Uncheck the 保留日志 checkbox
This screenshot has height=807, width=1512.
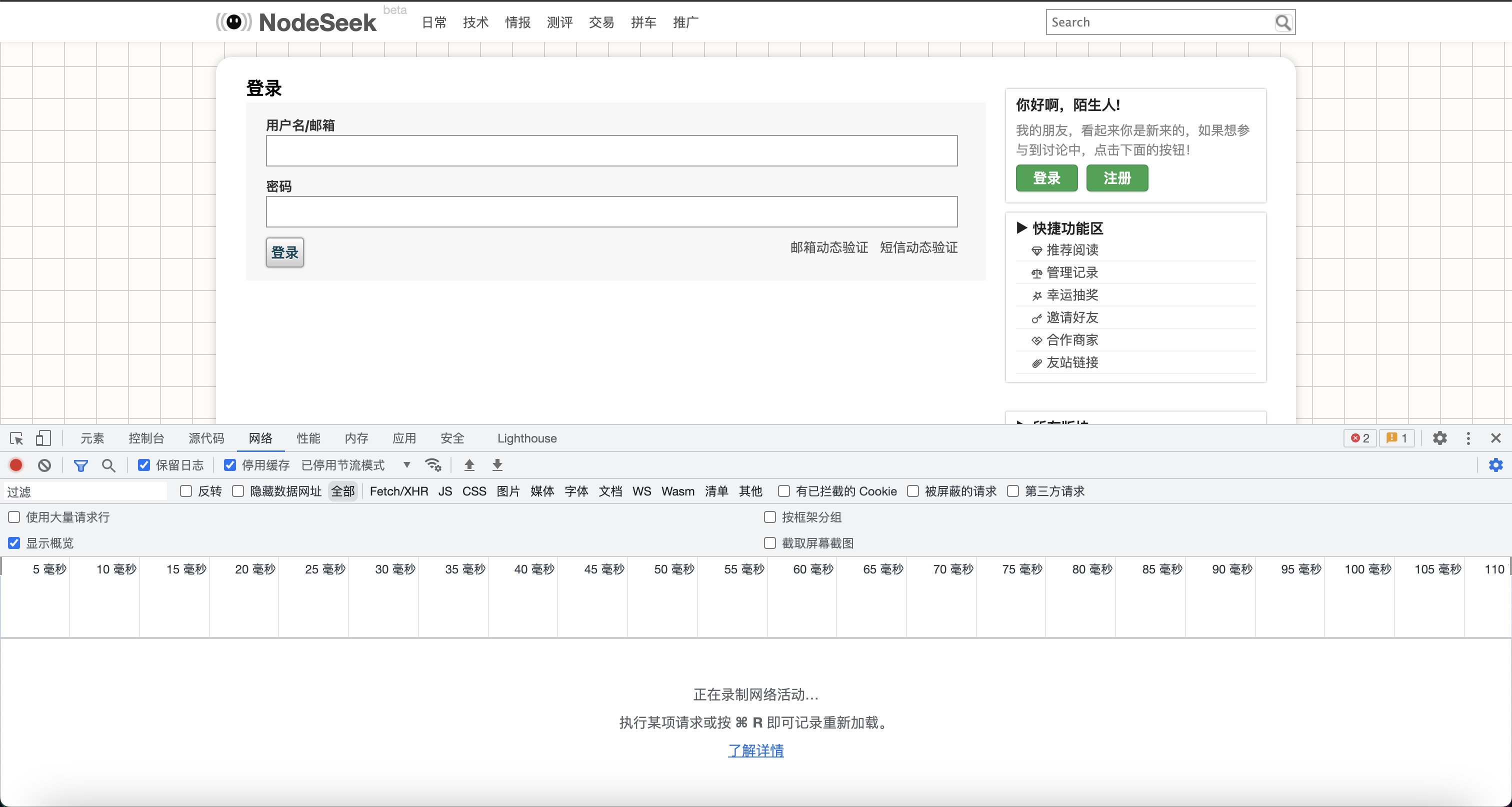[144, 465]
